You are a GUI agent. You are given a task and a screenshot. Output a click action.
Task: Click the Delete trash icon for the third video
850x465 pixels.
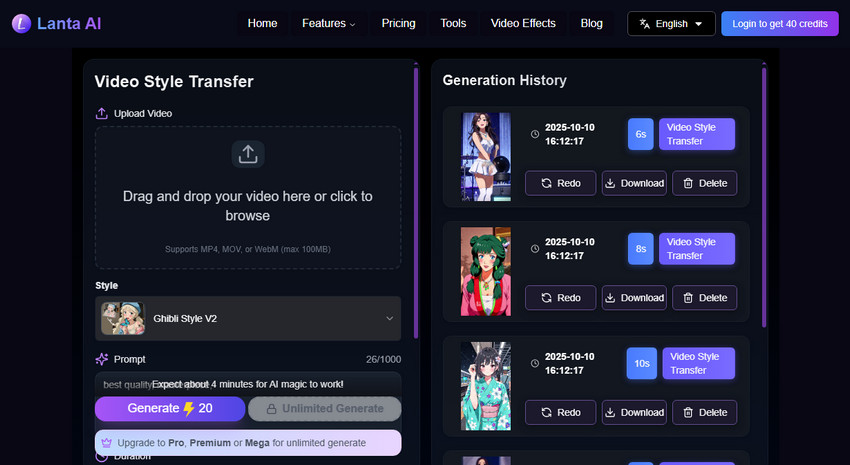coord(688,412)
